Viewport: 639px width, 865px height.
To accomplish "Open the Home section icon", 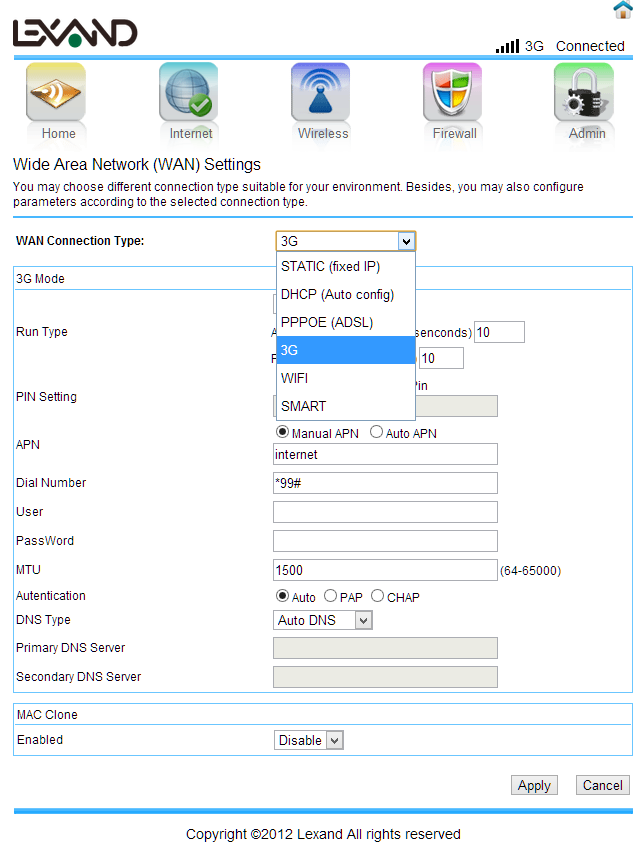I will click(x=56, y=92).
